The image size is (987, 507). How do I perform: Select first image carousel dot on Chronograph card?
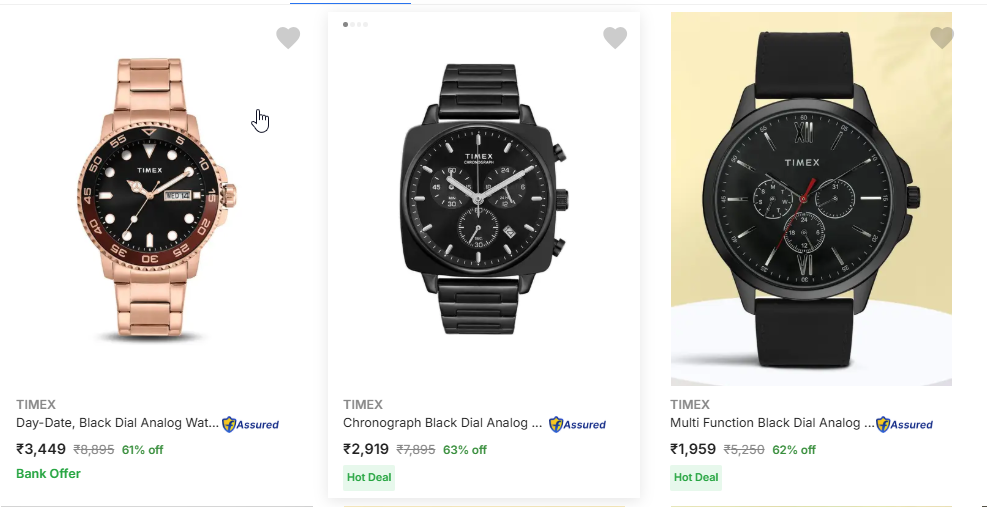click(x=346, y=24)
